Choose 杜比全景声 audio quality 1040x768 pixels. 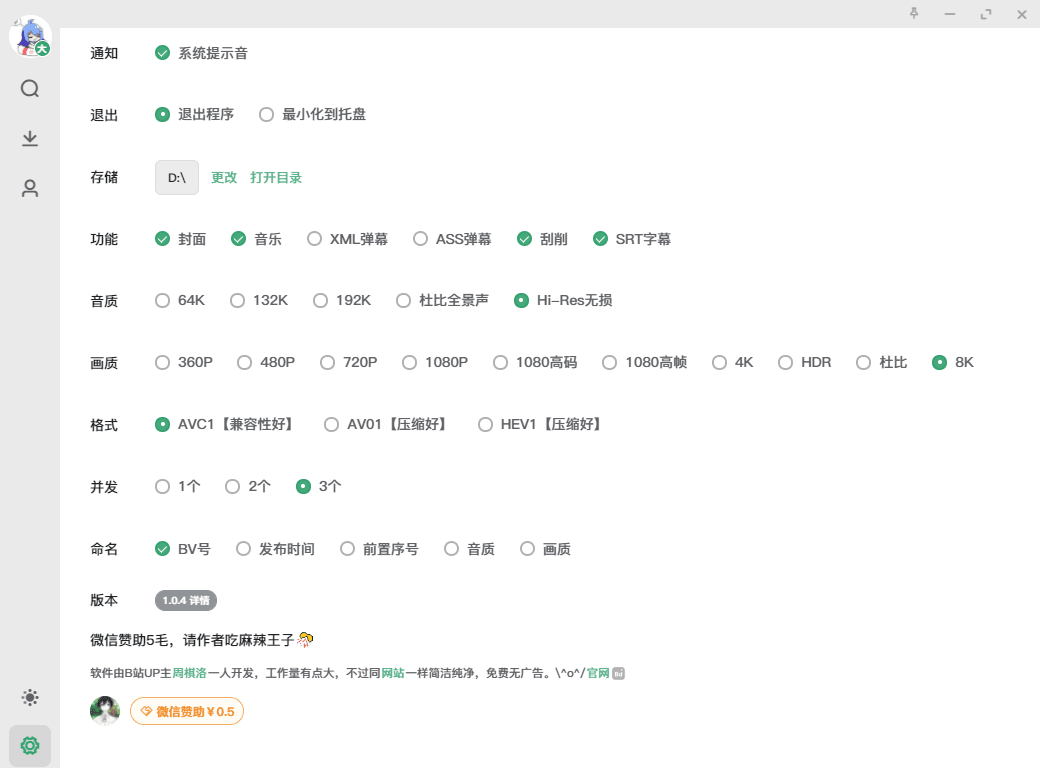tap(403, 300)
